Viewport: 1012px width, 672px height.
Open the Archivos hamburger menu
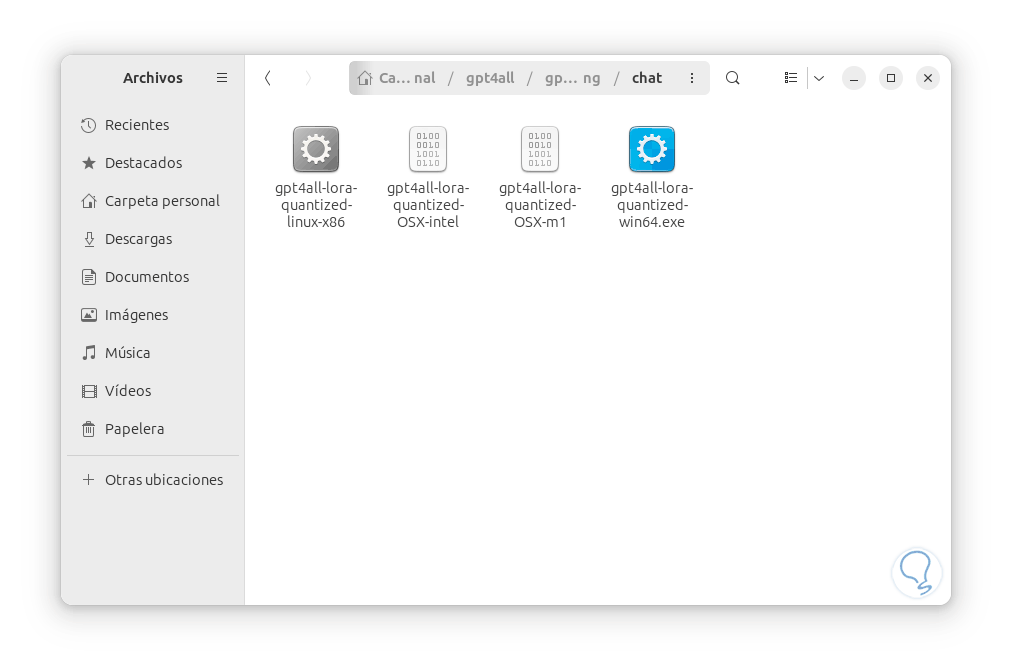coord(221,77)
